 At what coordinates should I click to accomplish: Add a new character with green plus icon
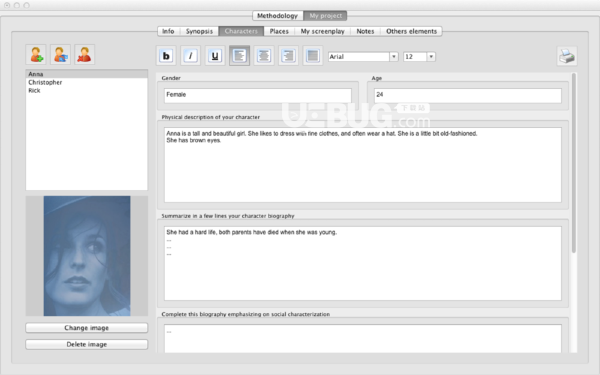(36, 55)
